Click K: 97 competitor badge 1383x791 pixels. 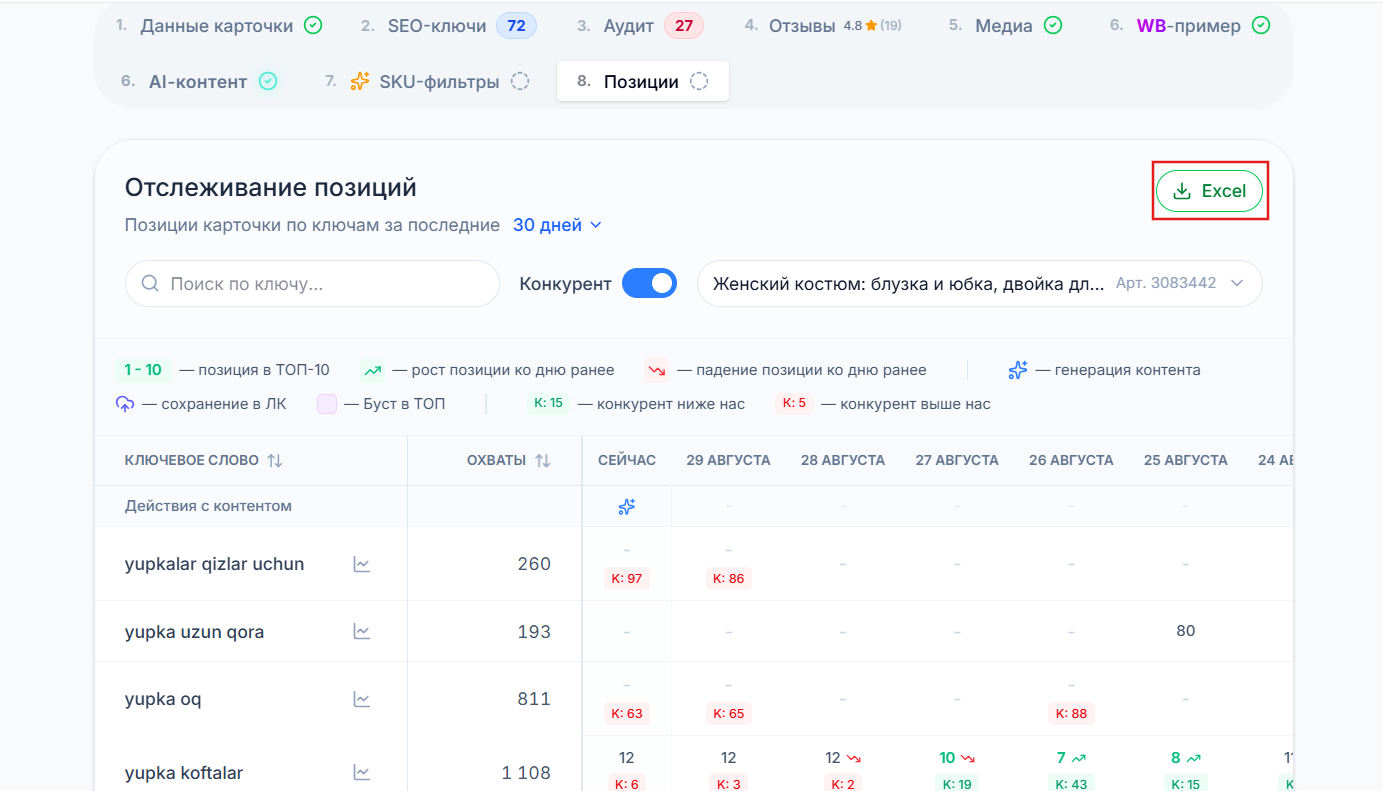click(x=627, y=578)
